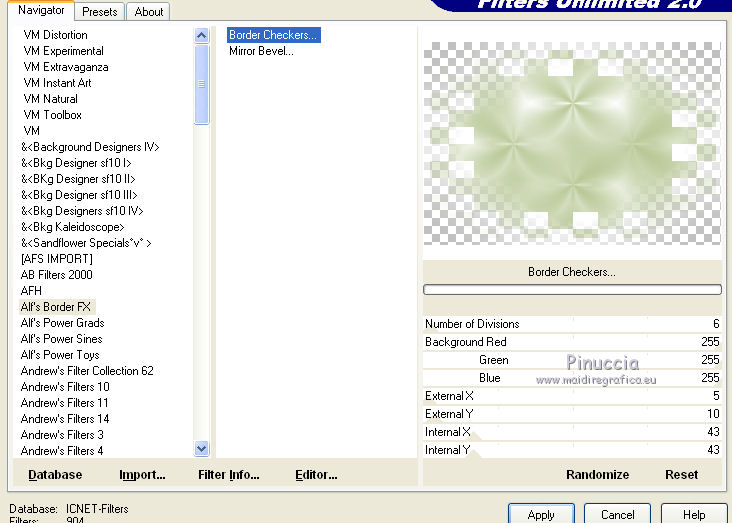Image resolution: width=732 pixels, height=523 pixels.
Task: Select Alf's Power Toys category
Action: [x=60, y=354]
